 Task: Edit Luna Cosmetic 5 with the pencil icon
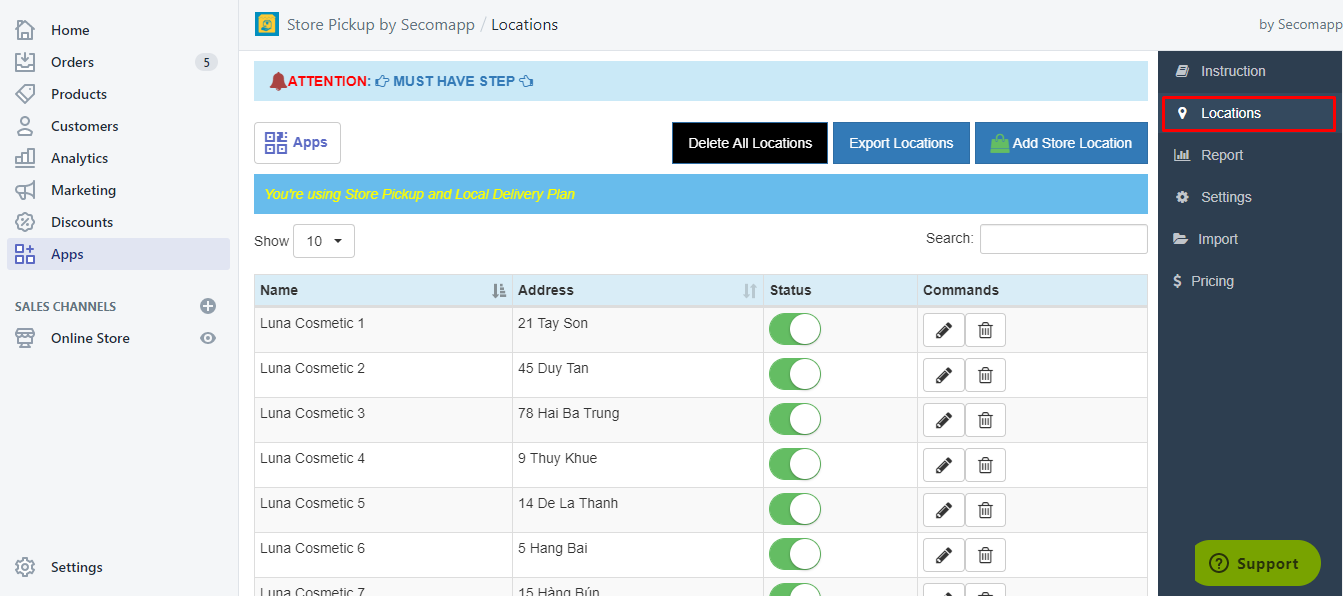point(944,510)
